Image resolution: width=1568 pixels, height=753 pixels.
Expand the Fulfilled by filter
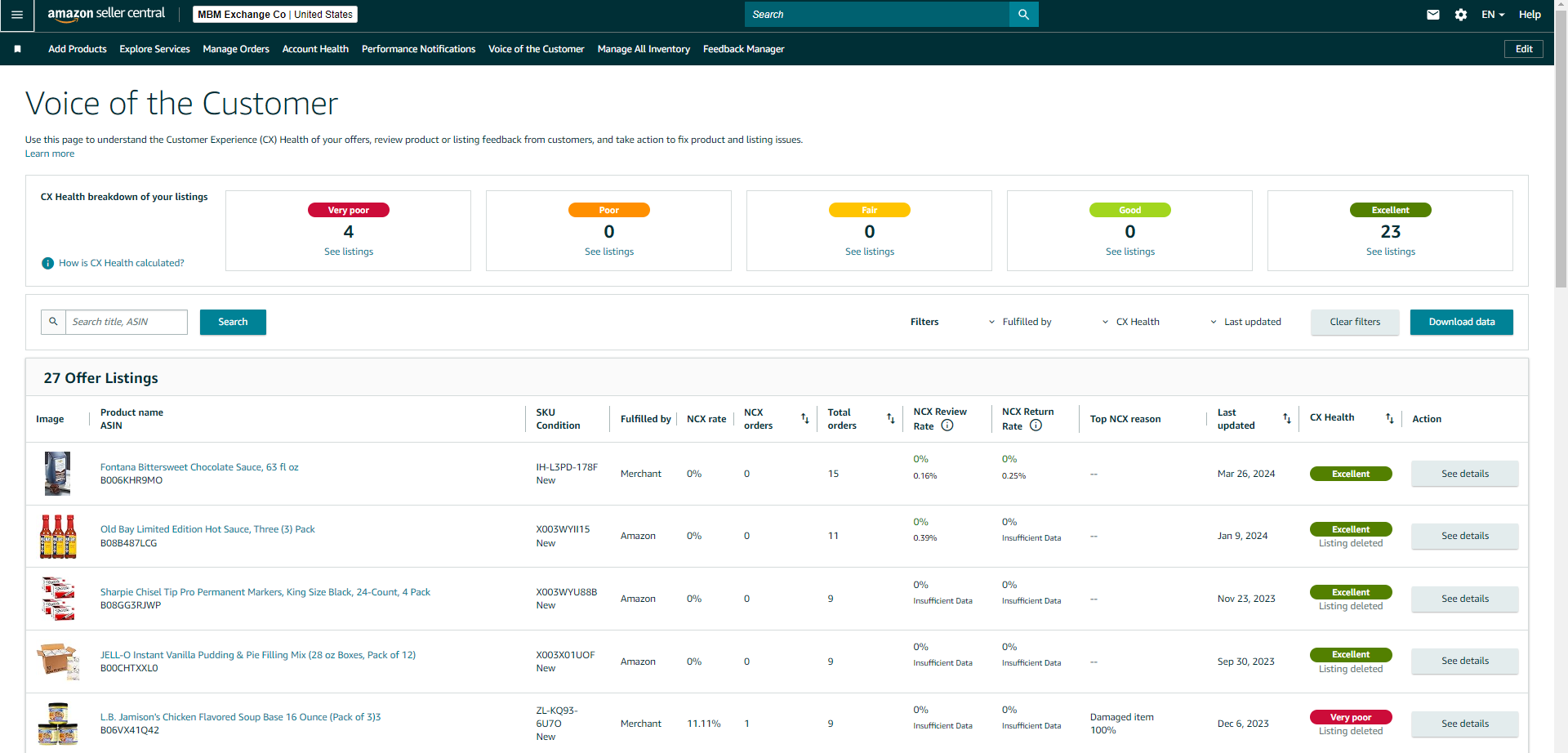coord(1020,322)
